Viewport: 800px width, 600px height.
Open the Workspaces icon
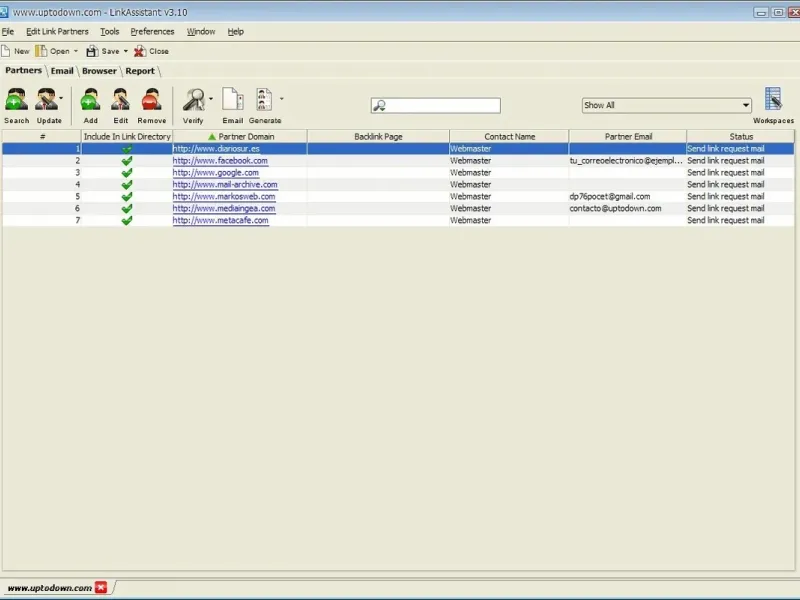point(773,100)
